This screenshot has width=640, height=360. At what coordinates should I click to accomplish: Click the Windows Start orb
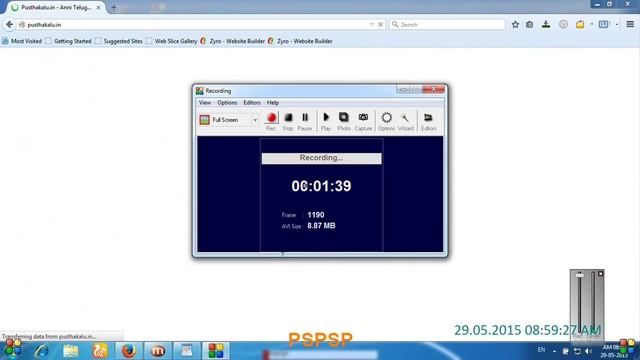(13, 349)
